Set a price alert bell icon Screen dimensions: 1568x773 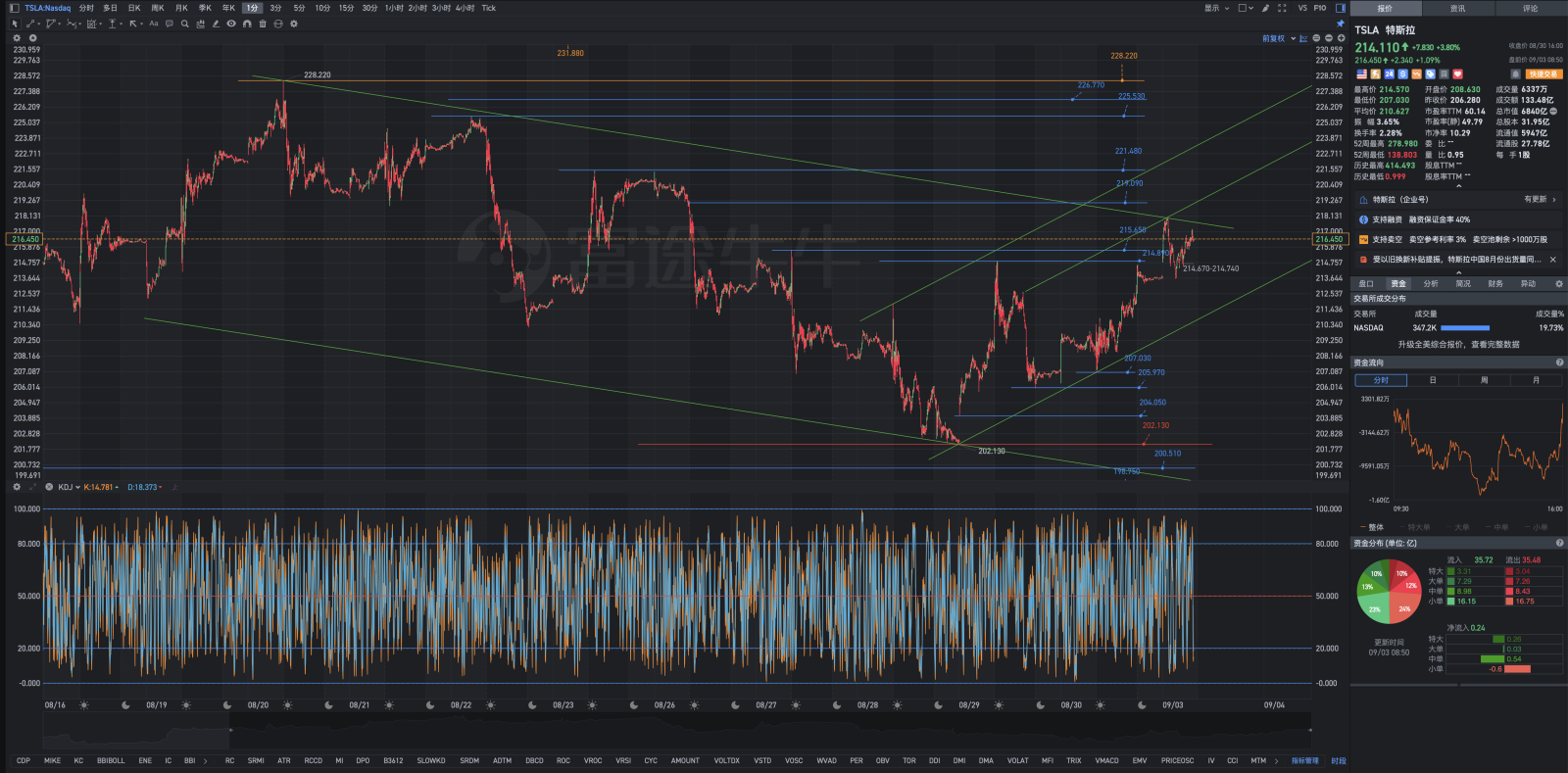[1515, 74]
